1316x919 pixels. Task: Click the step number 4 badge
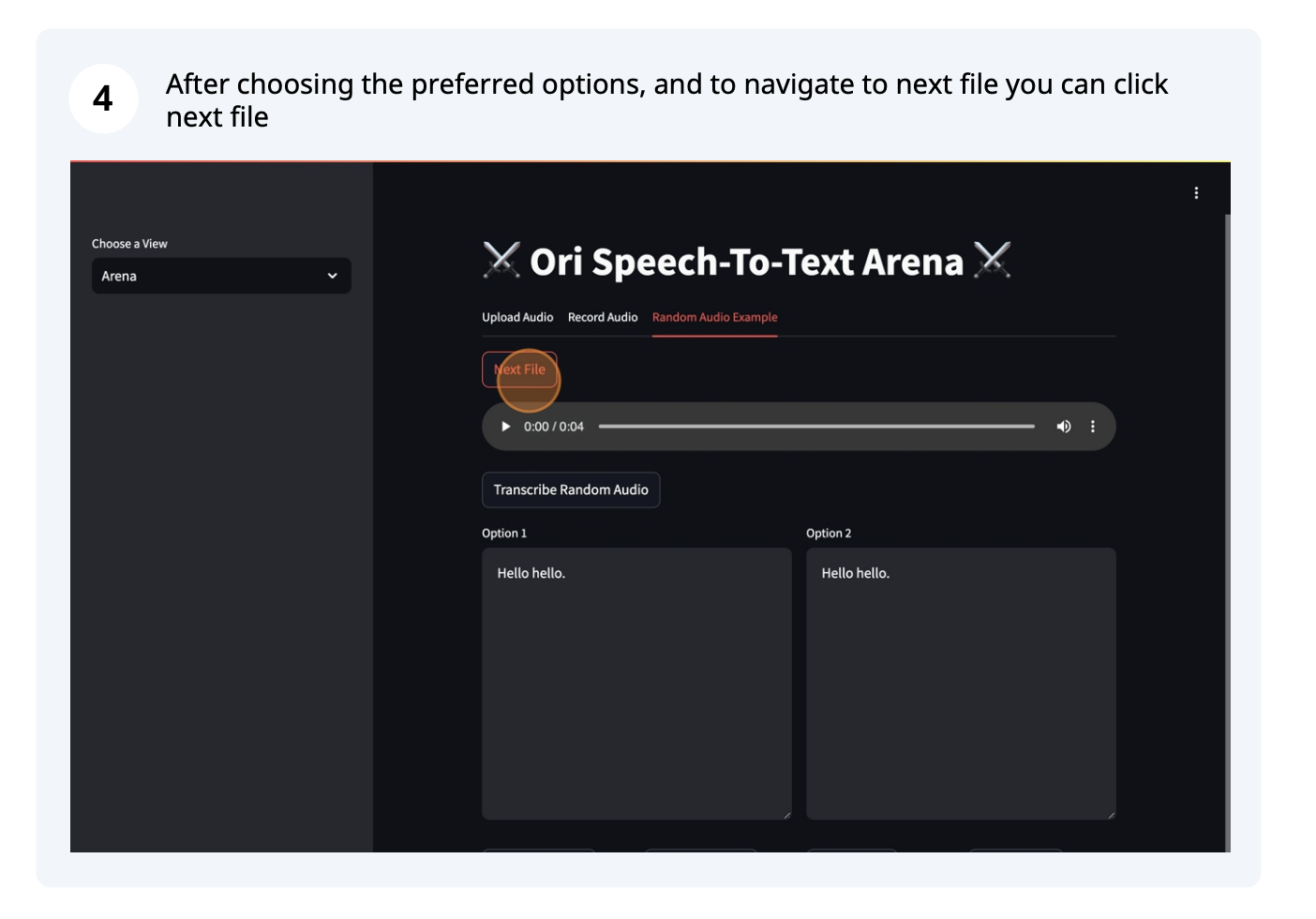click(103, 98)
